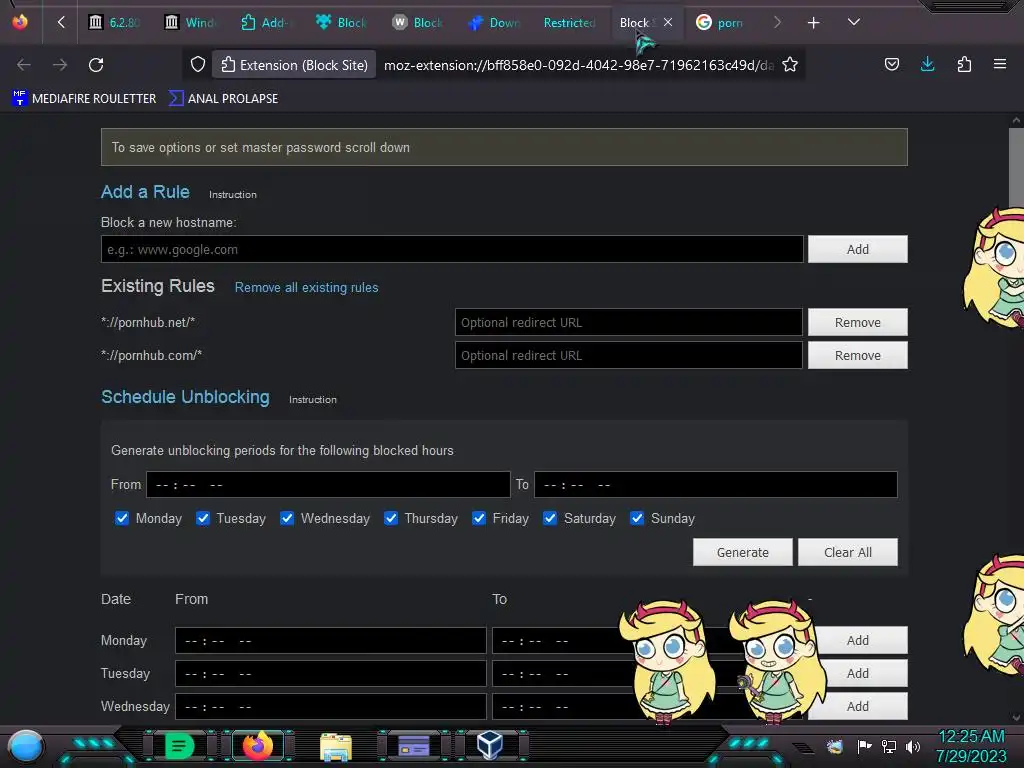Switch to the Google porn tab
Viewport: 1024px width, 768px height.
tap(720, 23)
